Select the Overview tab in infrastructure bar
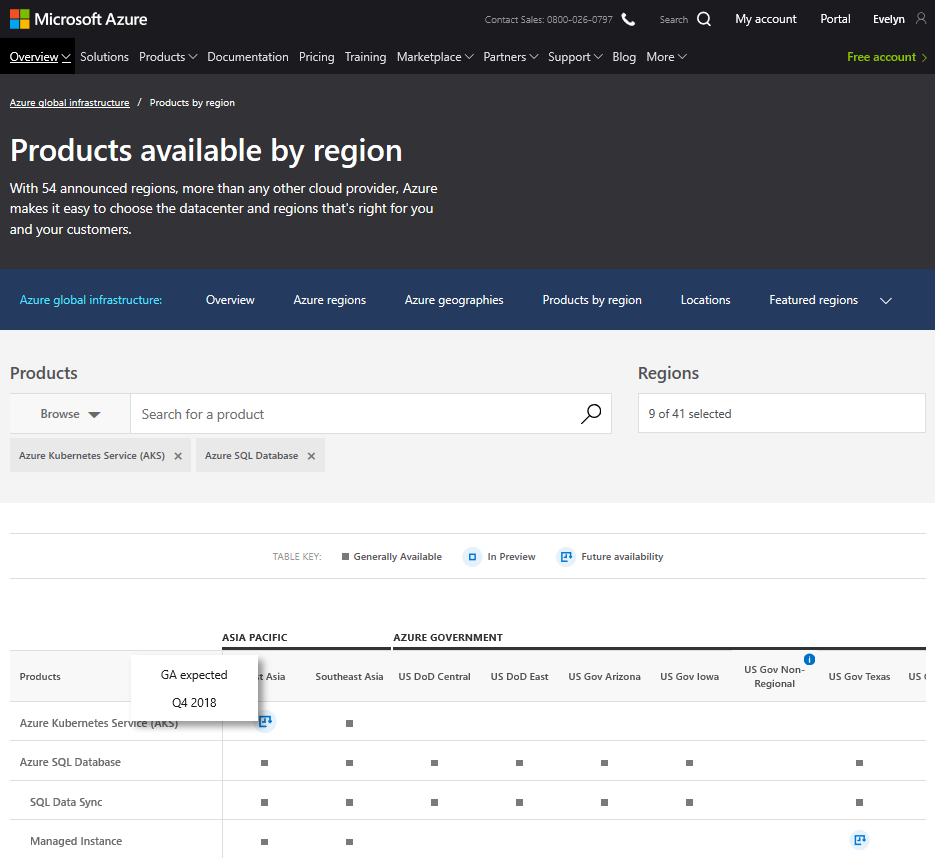This screenshot has height=858, width=935. [230, 300]
